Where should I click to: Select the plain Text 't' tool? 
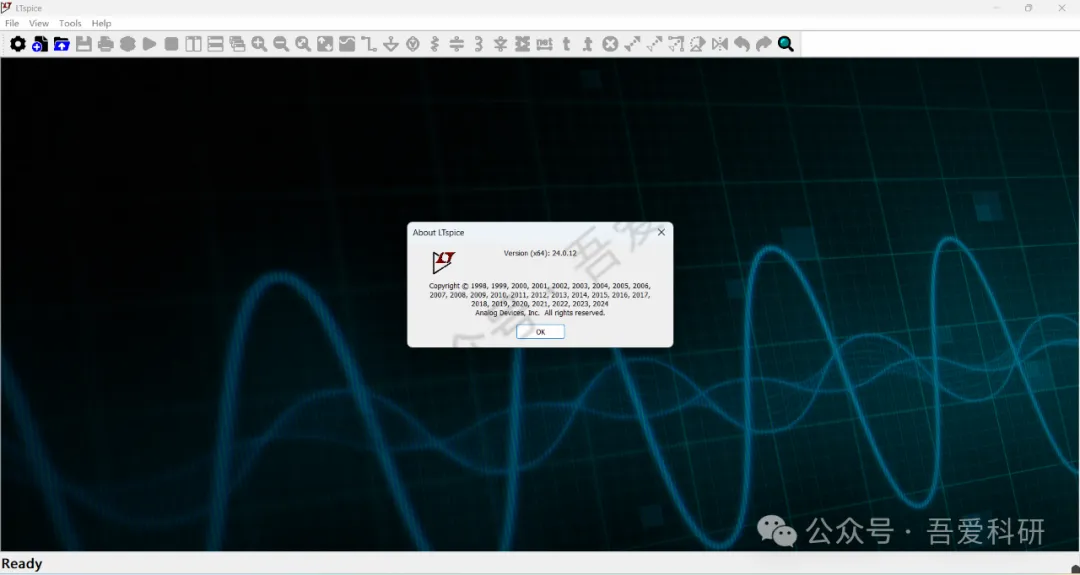click(566, 44)
